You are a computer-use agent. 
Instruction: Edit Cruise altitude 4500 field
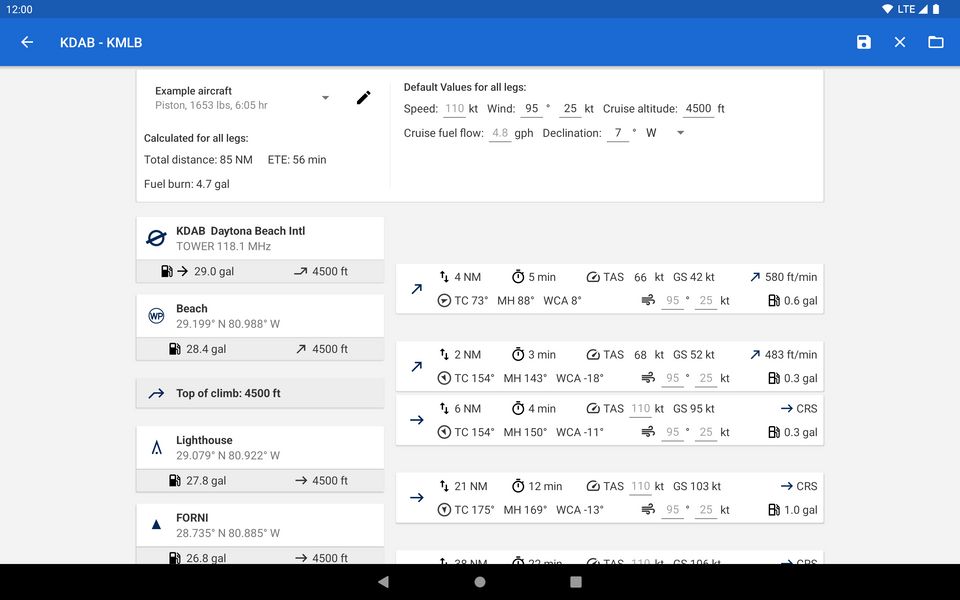[699, 109]
